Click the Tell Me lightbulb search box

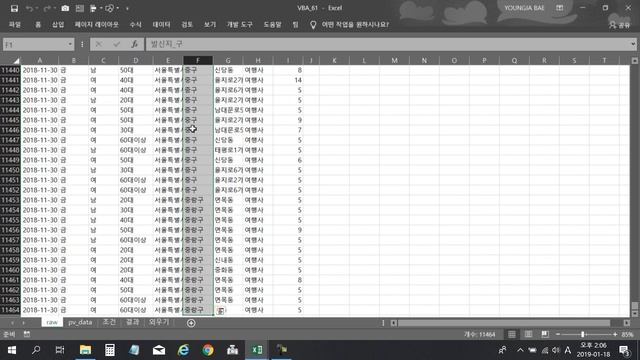point(350,24)
